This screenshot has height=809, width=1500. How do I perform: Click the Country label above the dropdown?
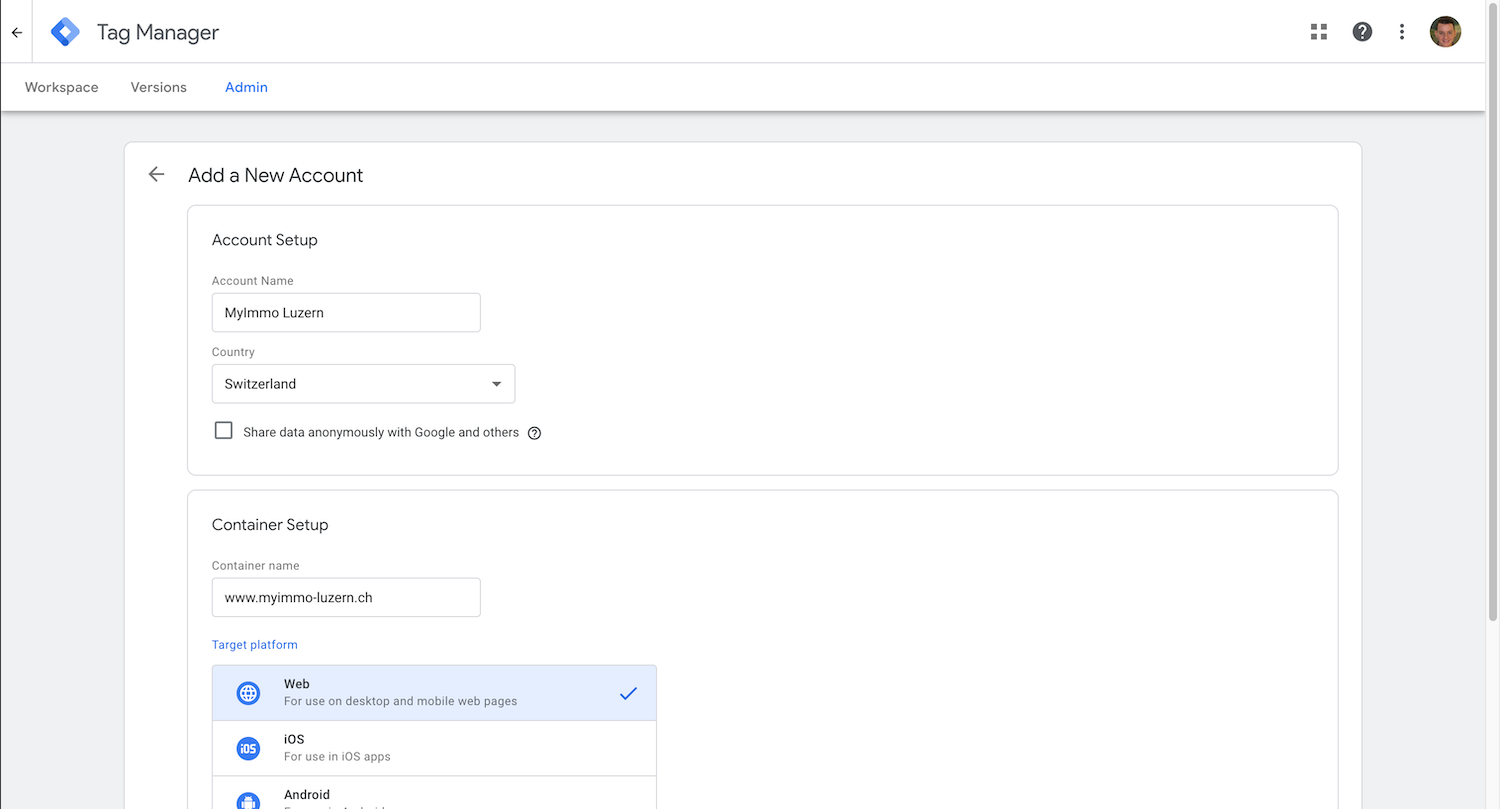233,352
